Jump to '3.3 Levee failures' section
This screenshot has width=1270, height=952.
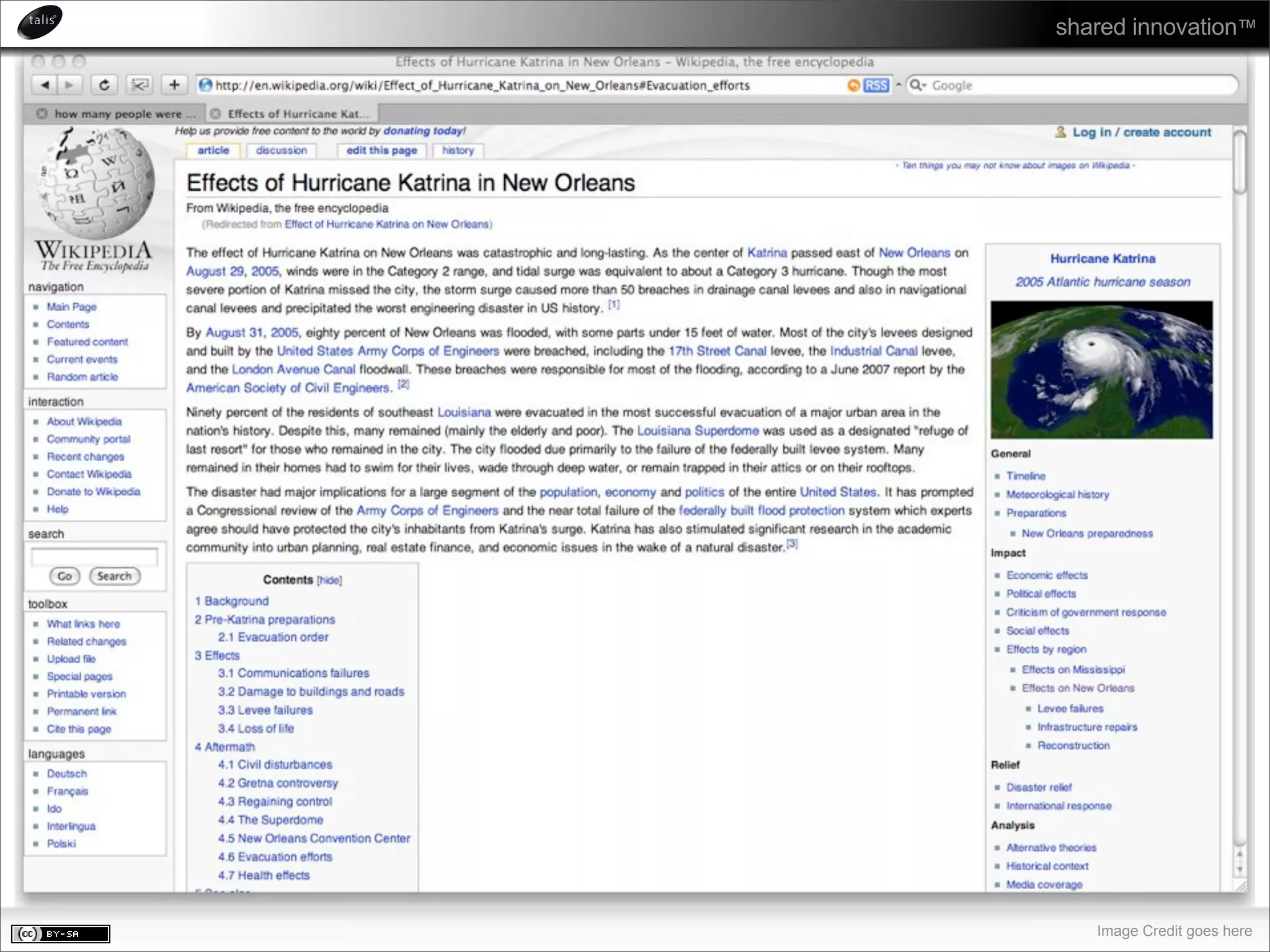(265, 710)
